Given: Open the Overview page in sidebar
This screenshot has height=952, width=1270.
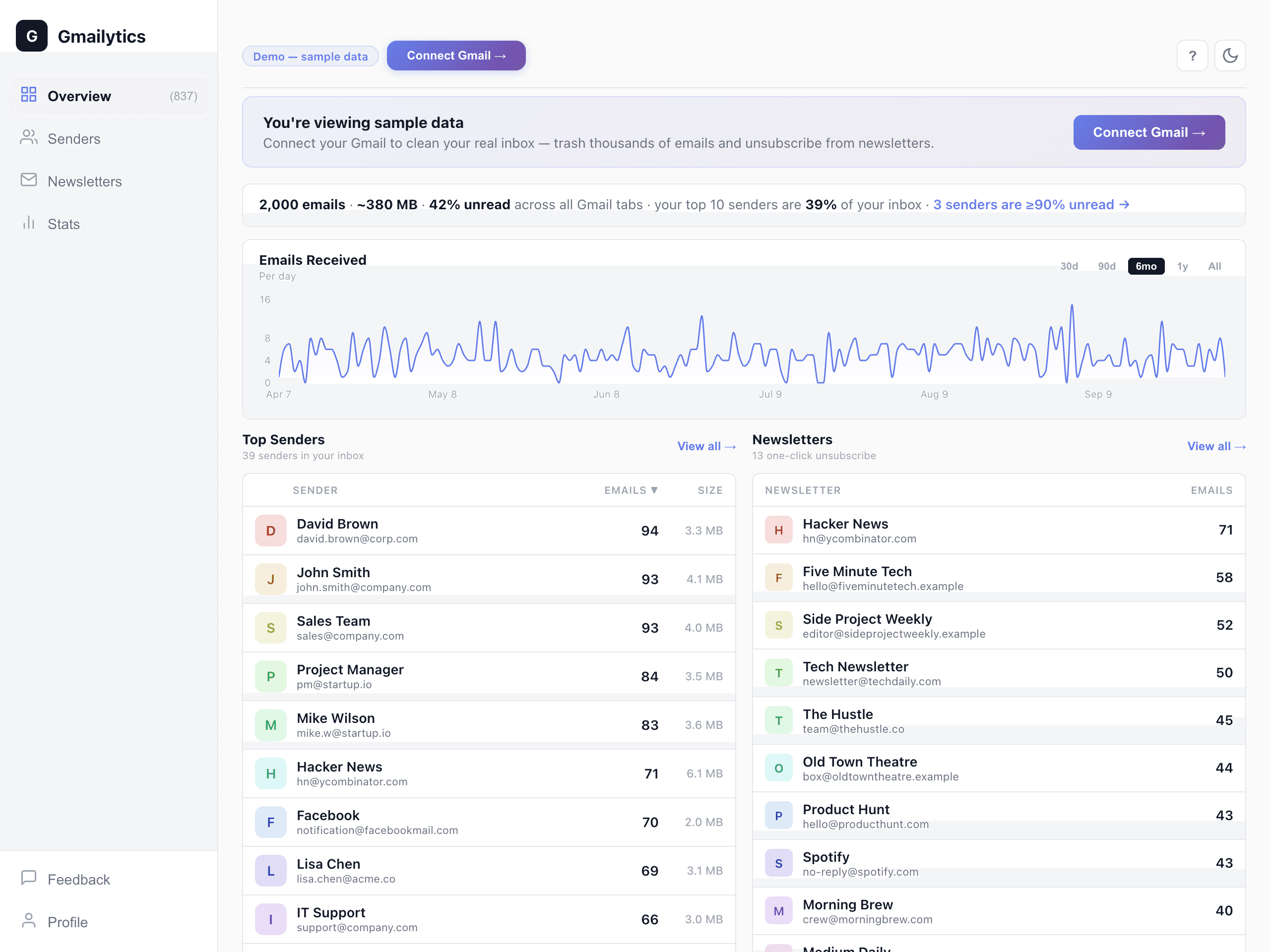Looking at the screenshot, I should pos(109,96).
